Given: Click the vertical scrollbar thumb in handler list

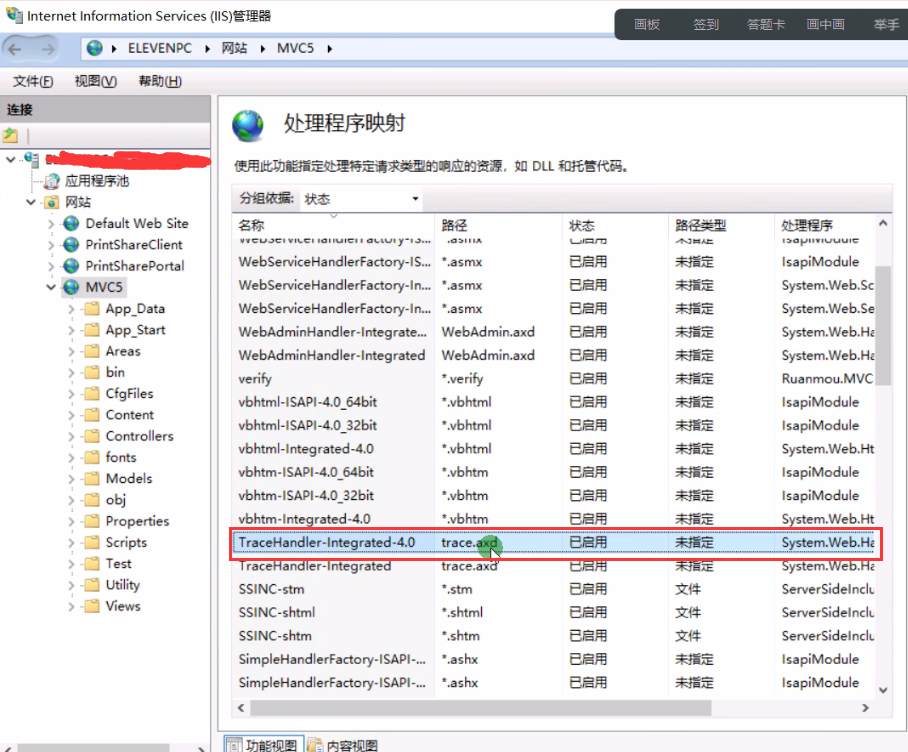Looking at the screenshot, I should click(x=883, y=325).
